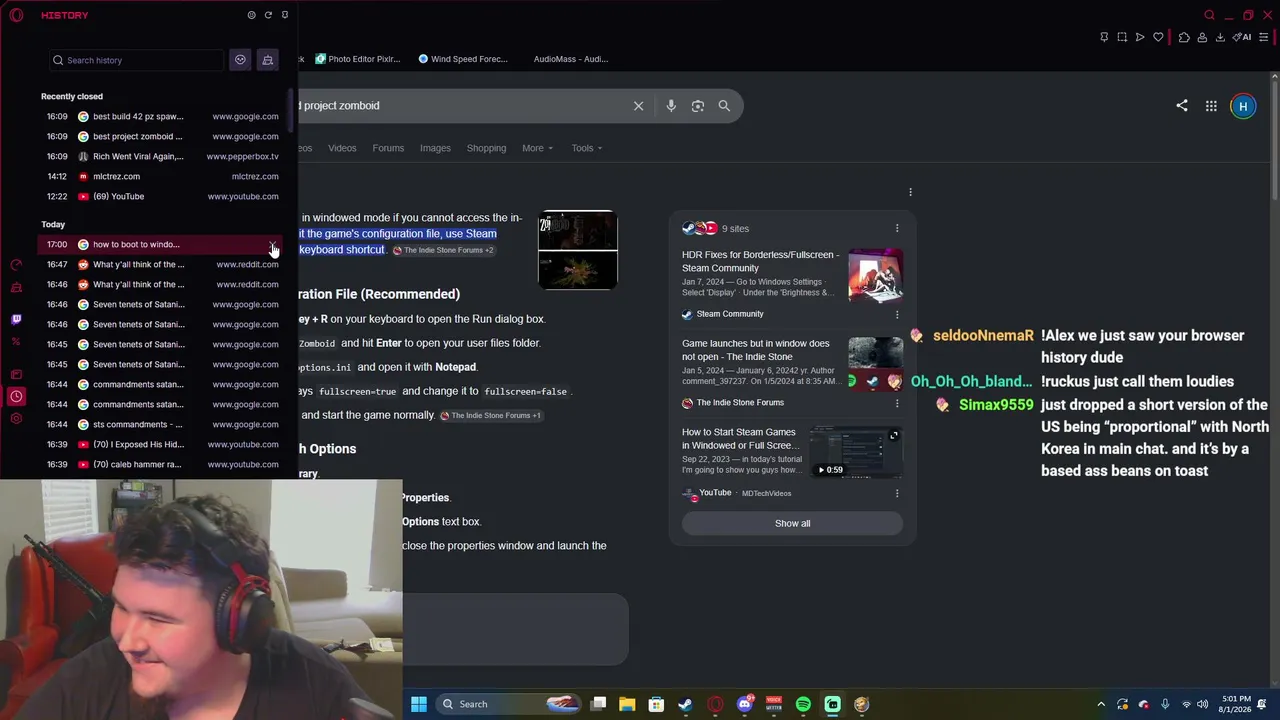The height and width of the screenshot is (720, 1280).
Task: Search by image with Google Lens
Action: click(698, 106)
